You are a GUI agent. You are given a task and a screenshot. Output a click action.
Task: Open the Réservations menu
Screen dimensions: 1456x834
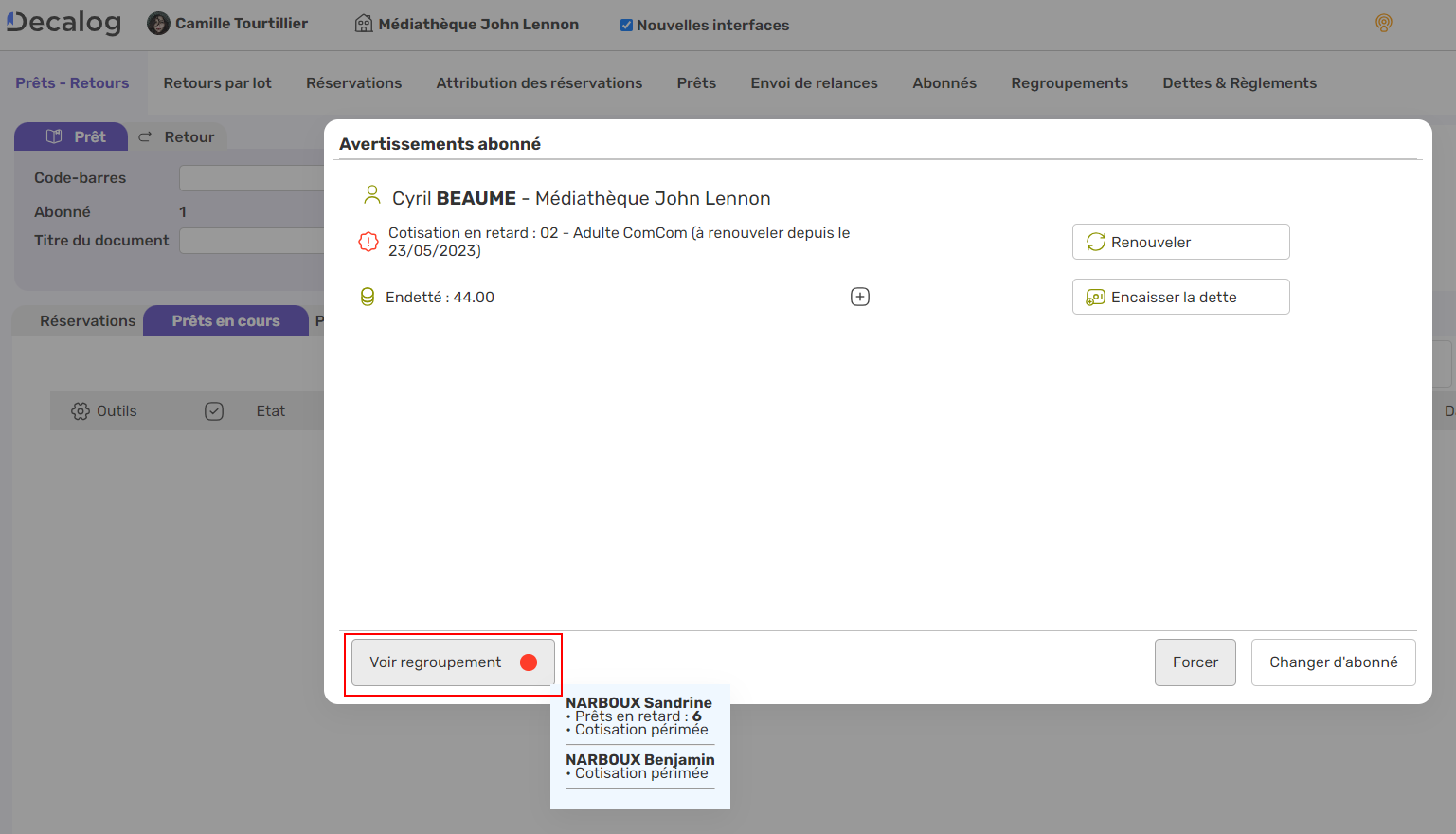click(353, 83)
